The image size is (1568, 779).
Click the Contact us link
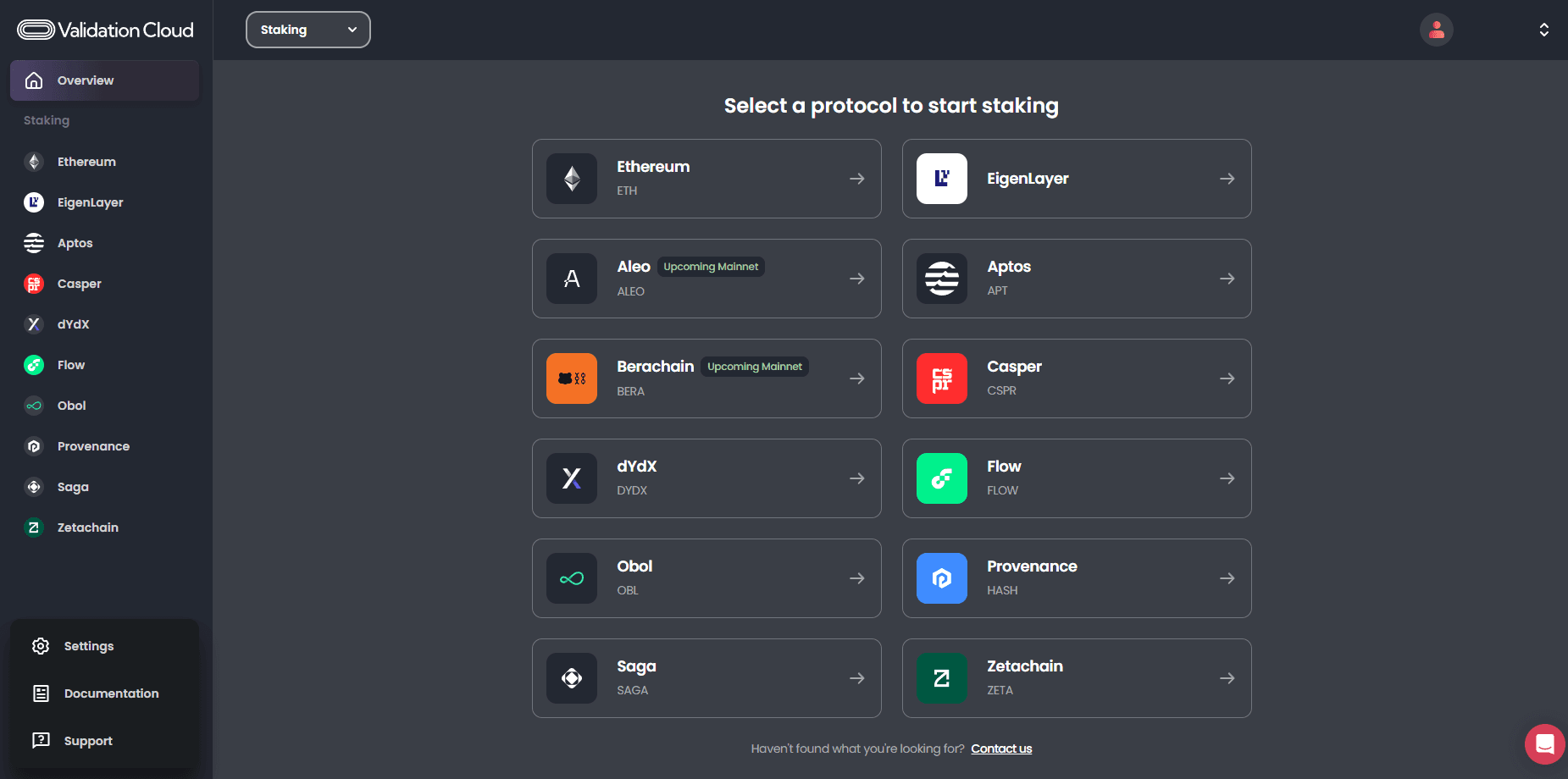pyautogui.click(x=1001, y=749)
